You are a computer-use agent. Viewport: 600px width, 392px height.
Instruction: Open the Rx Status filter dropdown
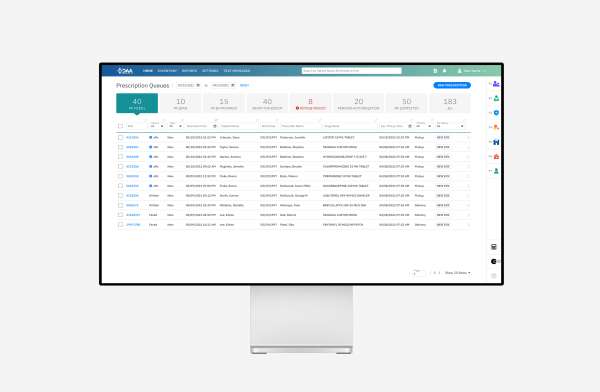(450, 126)
